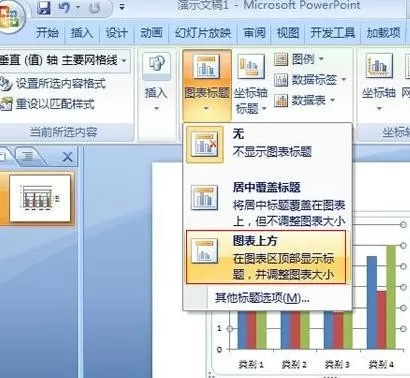410x378 pixels.
Task: Expand the 坐标轴 axes dropdown arrow
Action: coord(379,108)
